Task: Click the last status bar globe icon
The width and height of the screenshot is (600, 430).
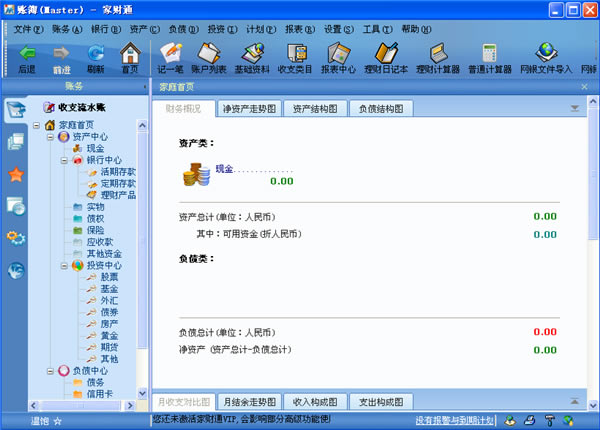Action: pos(569,421)
